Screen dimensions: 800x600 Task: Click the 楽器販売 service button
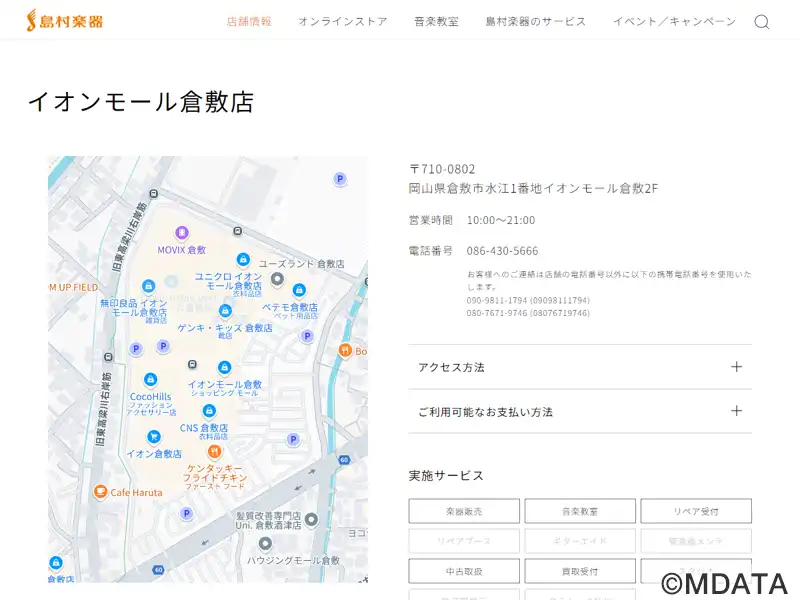click(464, 511)
